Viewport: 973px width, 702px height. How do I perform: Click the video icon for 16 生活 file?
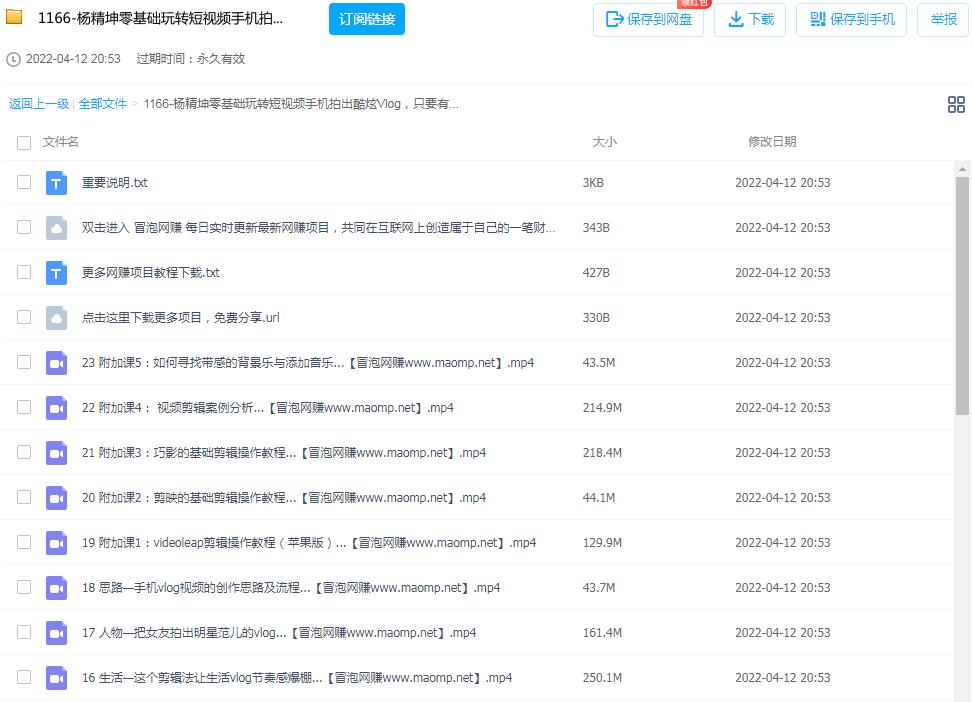point(57,678)
